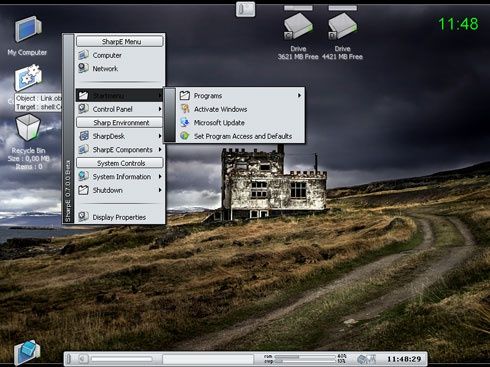Image resolution: width=490 pixels, height=367 pixels.
Task: Click the Sharp Environment section header
Action: [120, 122]
